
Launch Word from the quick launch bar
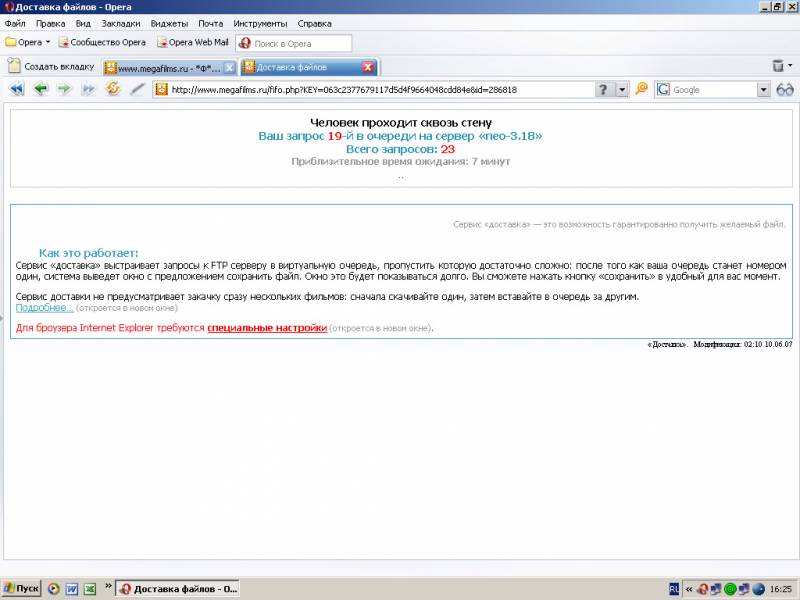(x=72, y=589)
